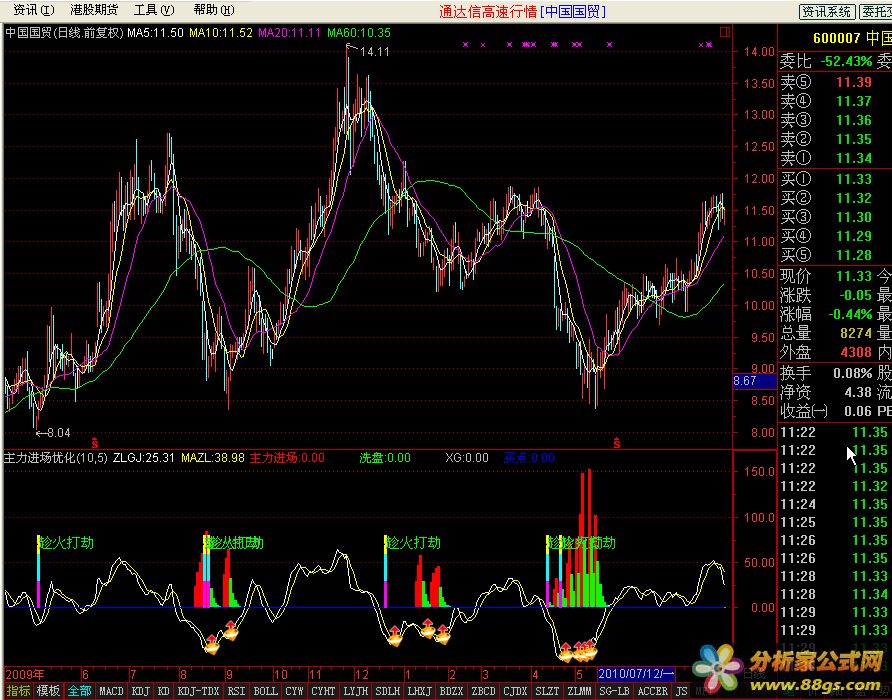Select the BOLL indicator tab

click(x=265, y=691)
